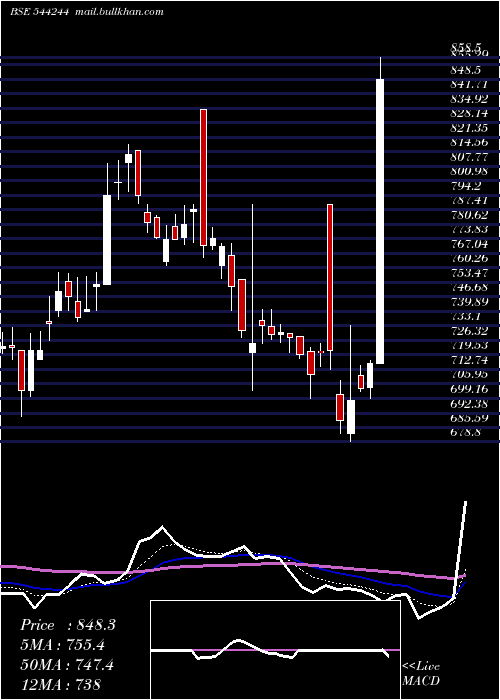Click the 794.2 price axis label
Viewport: 500px width, 700px height.
coord(466,186)
